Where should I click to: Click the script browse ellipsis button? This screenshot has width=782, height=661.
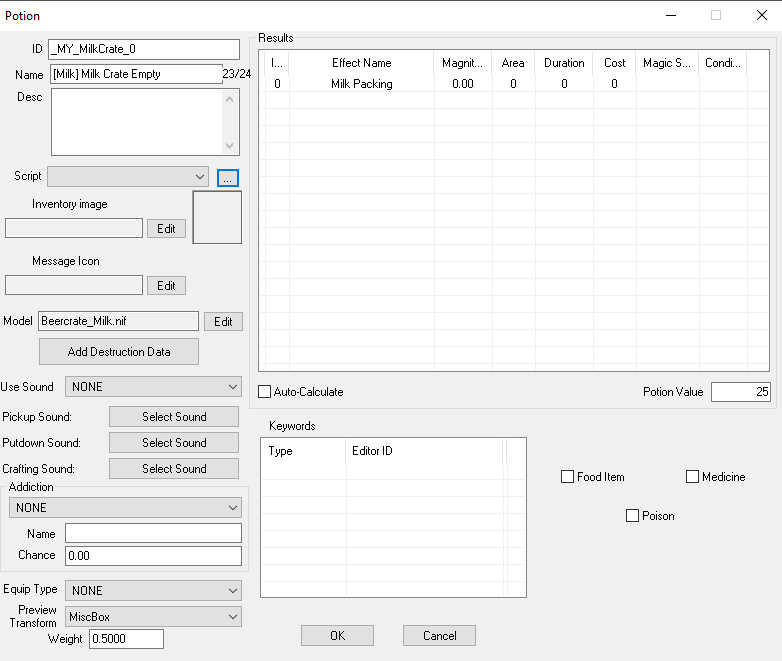(x=227, y=178)
